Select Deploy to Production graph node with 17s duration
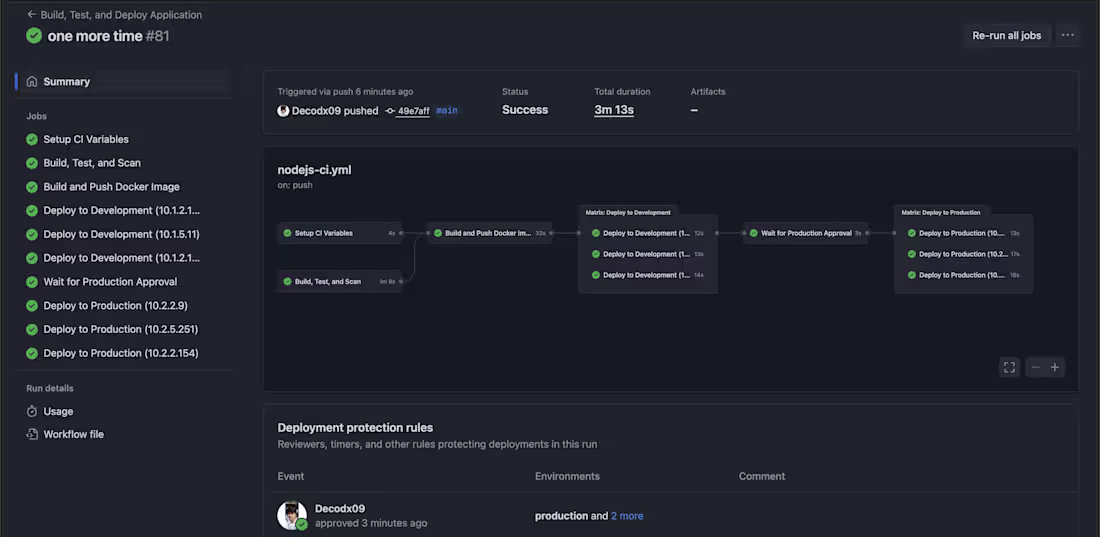 tap(963, 254)
